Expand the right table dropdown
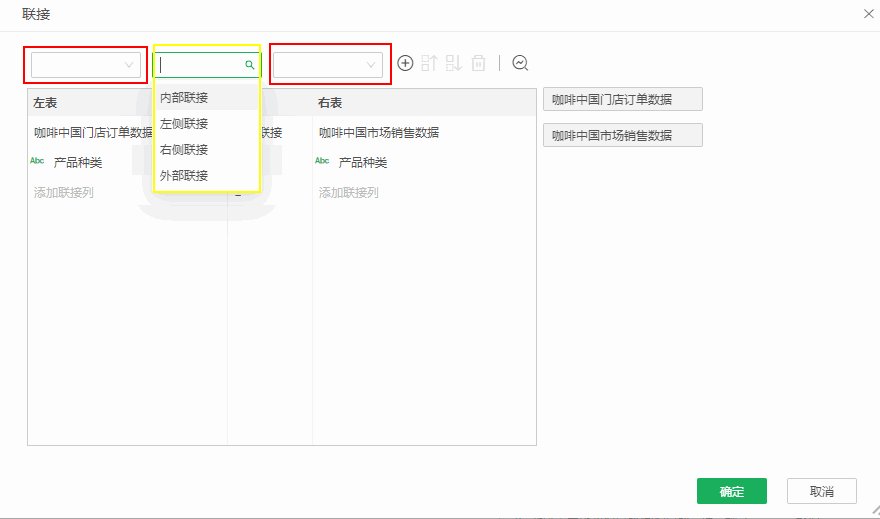 tap(328, 65)
